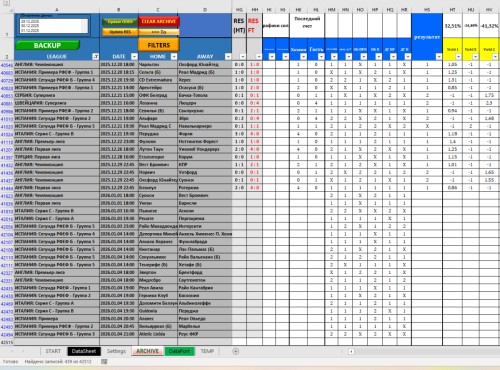Click the league cell in row 40881
Image resolution: width=500 pixels, height=370 pixels.
tap(57, 103)
